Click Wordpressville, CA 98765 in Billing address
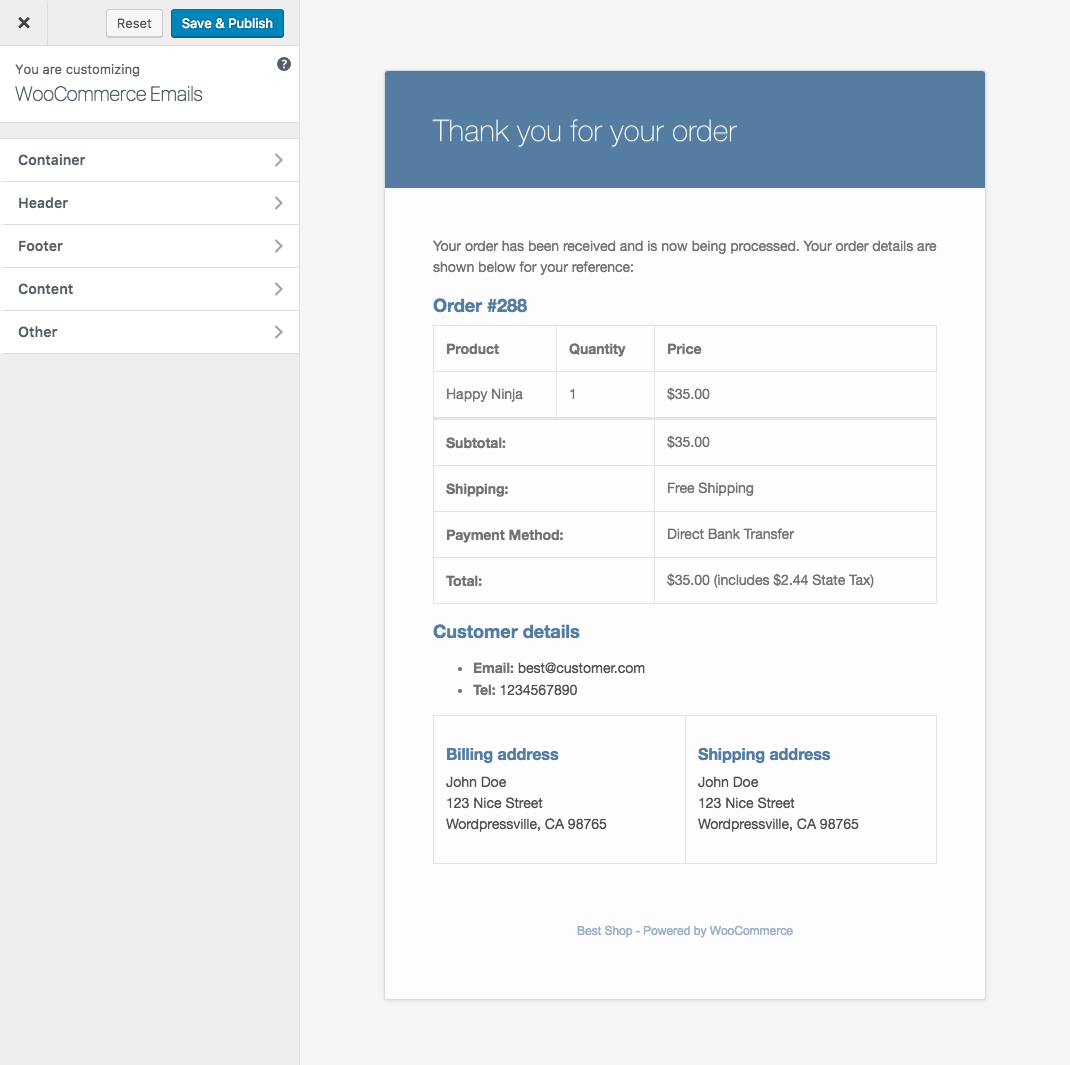This screenshot has height=1065, width=1070. (526, 825)
